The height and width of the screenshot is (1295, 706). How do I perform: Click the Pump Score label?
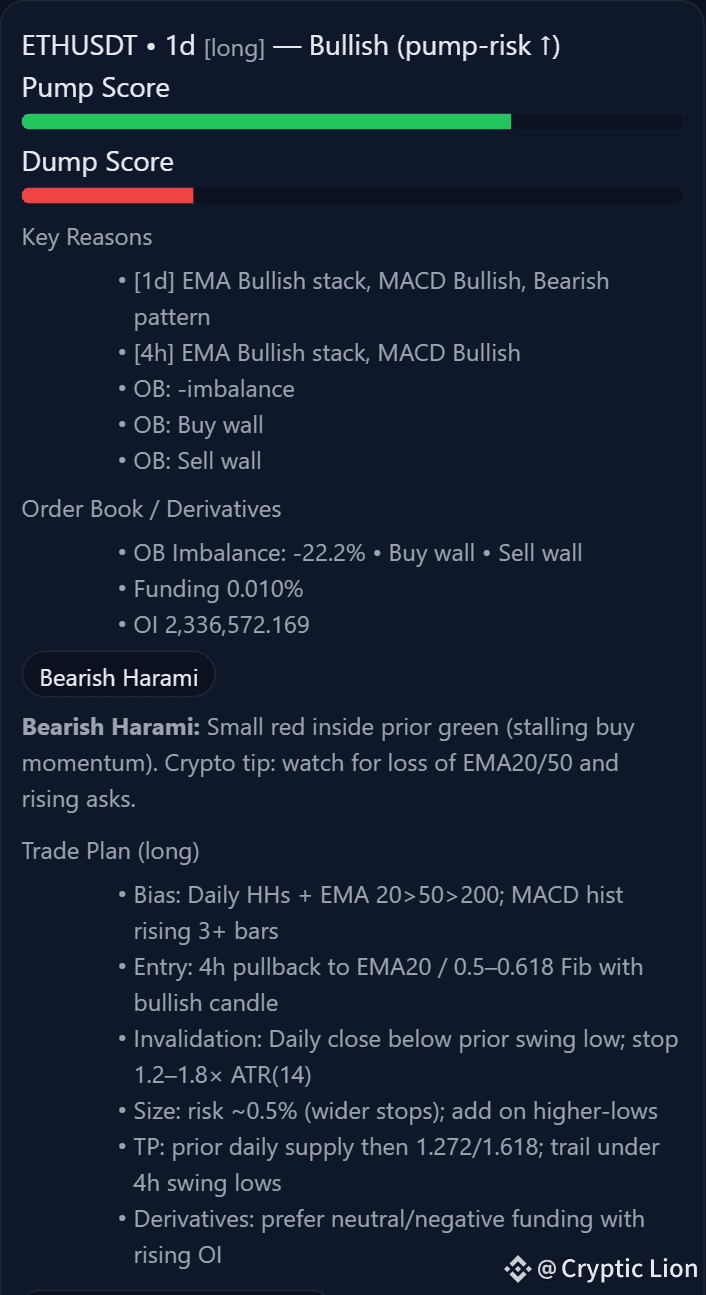pyautogui.click(x=96, y=88)
